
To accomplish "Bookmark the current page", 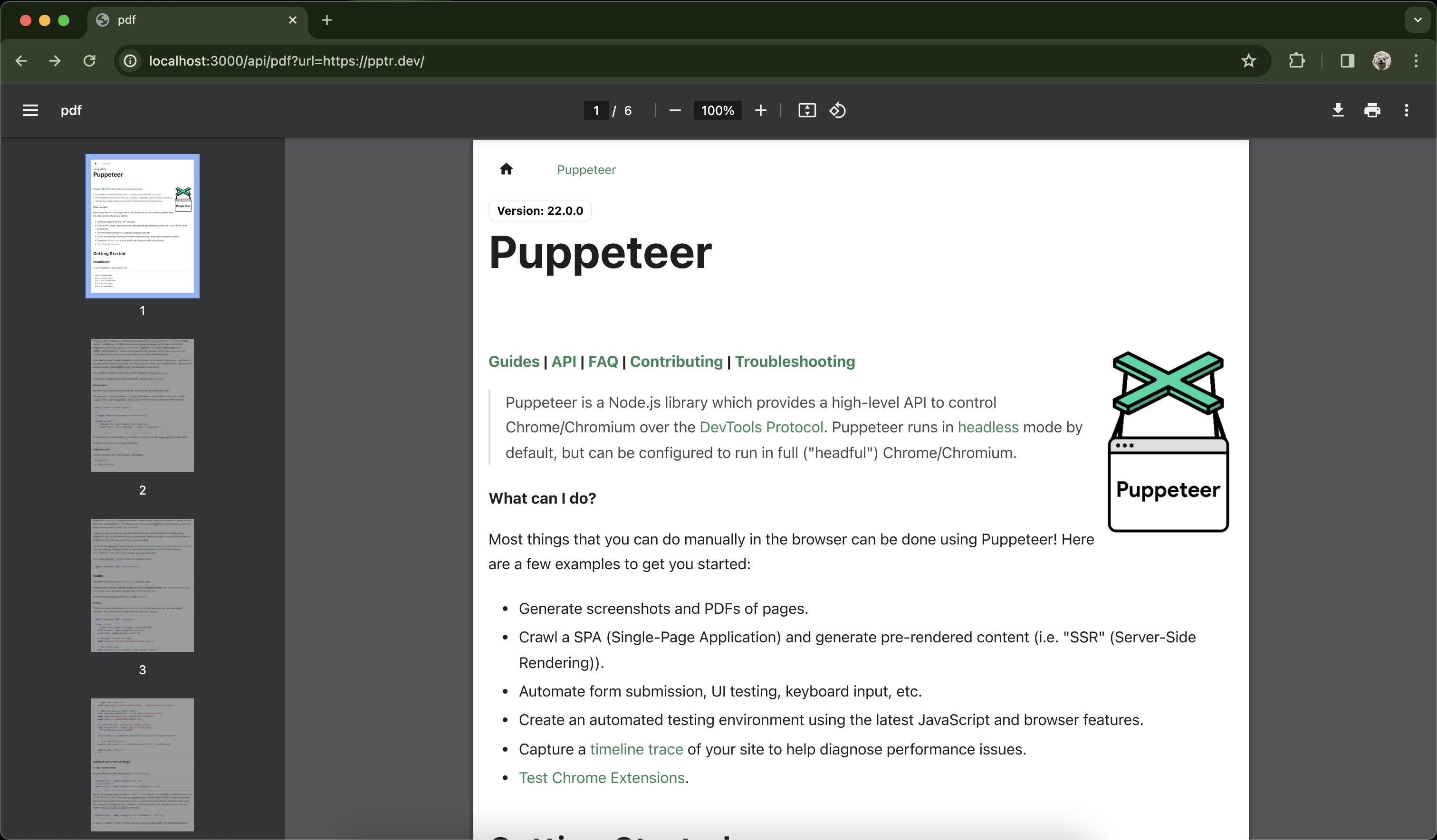I will click(1249, 60).
